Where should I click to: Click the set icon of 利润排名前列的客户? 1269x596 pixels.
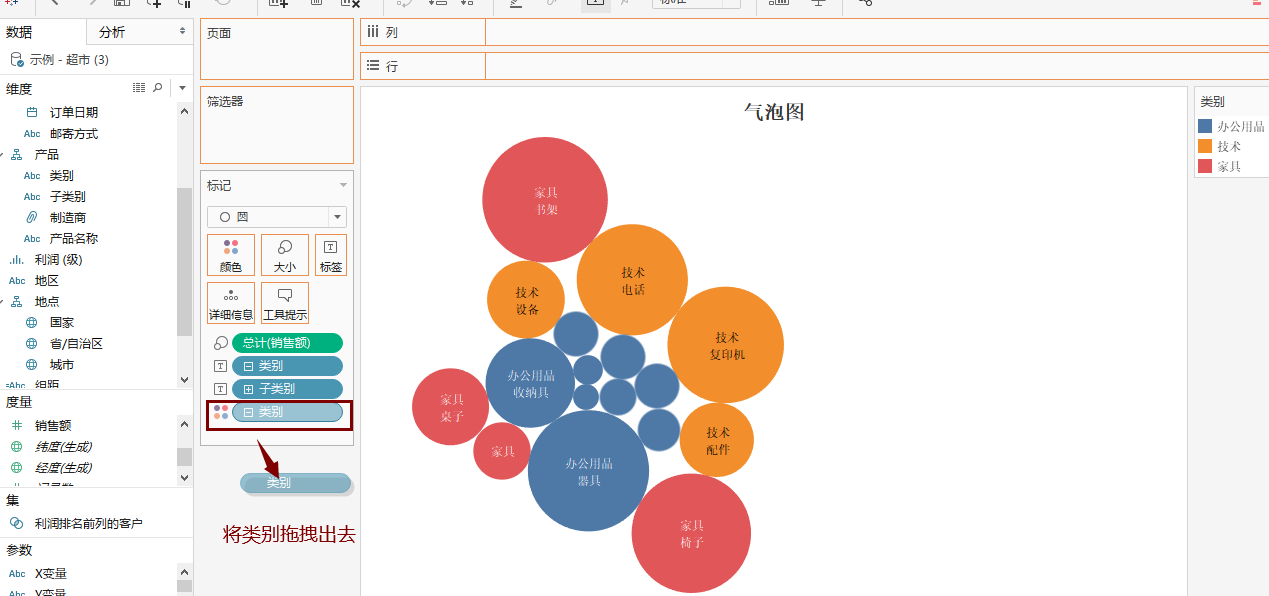pos(16,523)
